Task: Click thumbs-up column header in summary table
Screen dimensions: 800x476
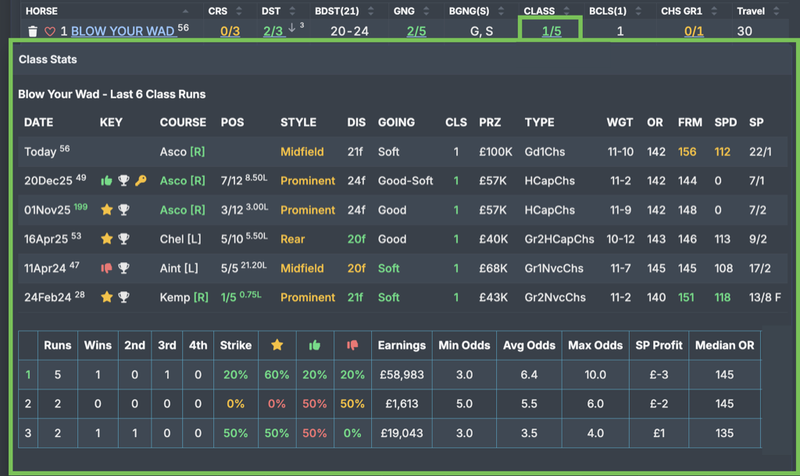Action: (313, 346)
